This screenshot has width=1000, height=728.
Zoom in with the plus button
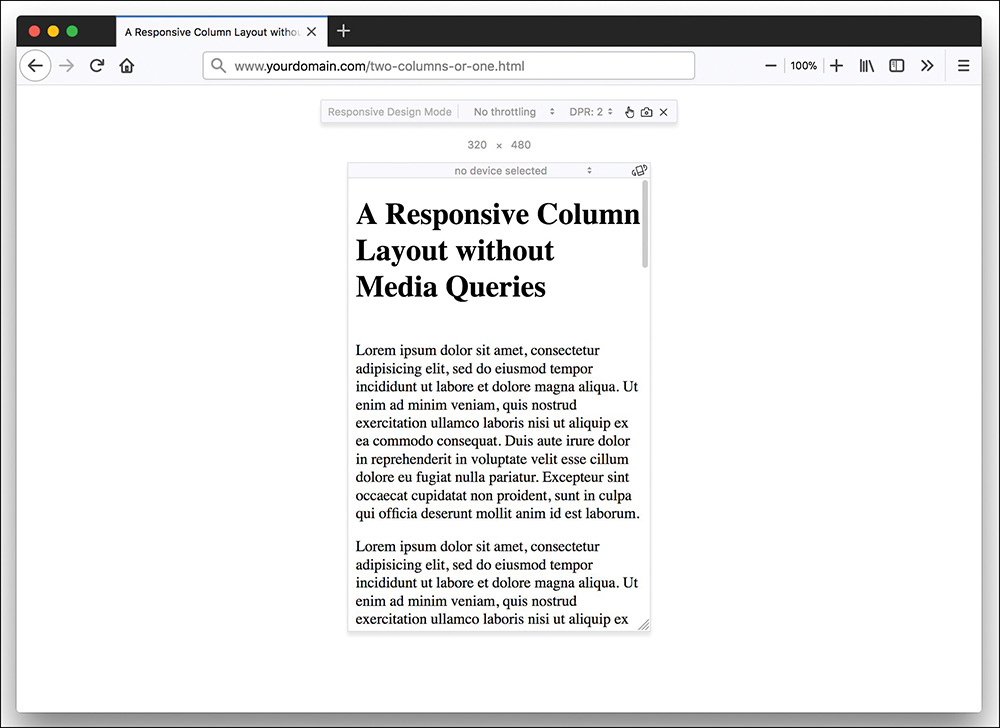pyautogui.click(x=836, y=65)
